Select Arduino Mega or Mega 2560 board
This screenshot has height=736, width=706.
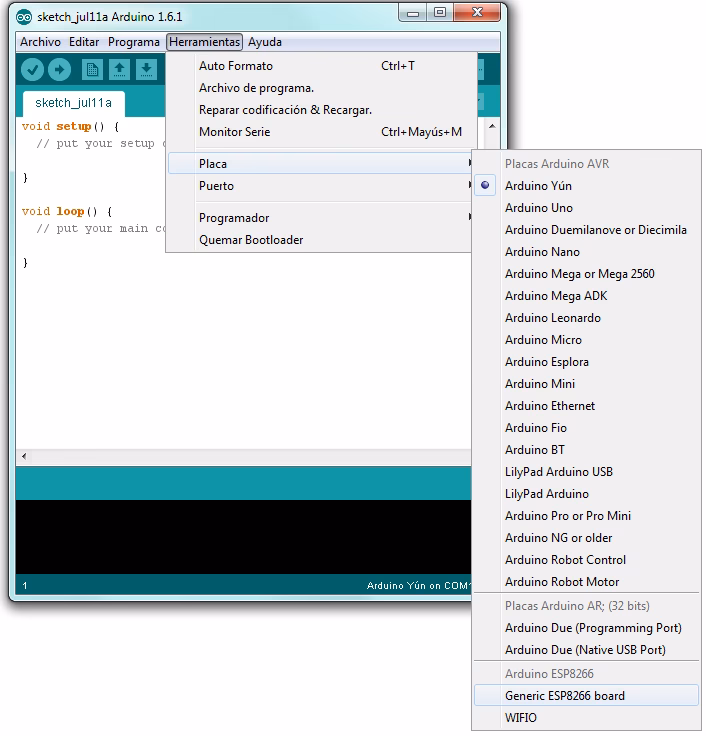click(x=579, y=274)
